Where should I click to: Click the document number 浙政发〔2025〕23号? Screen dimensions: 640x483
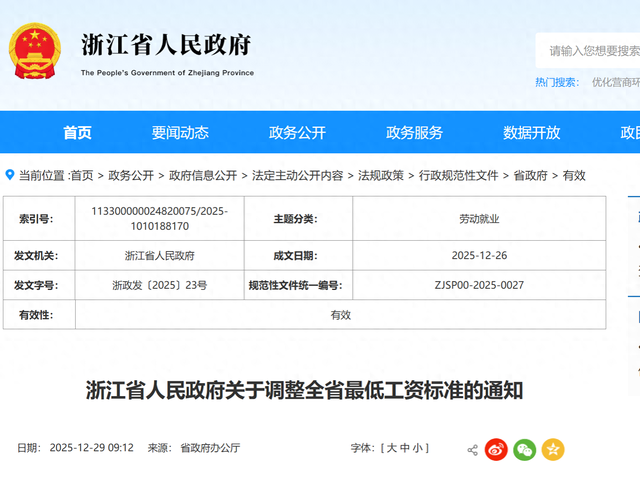tap(160, 285)
